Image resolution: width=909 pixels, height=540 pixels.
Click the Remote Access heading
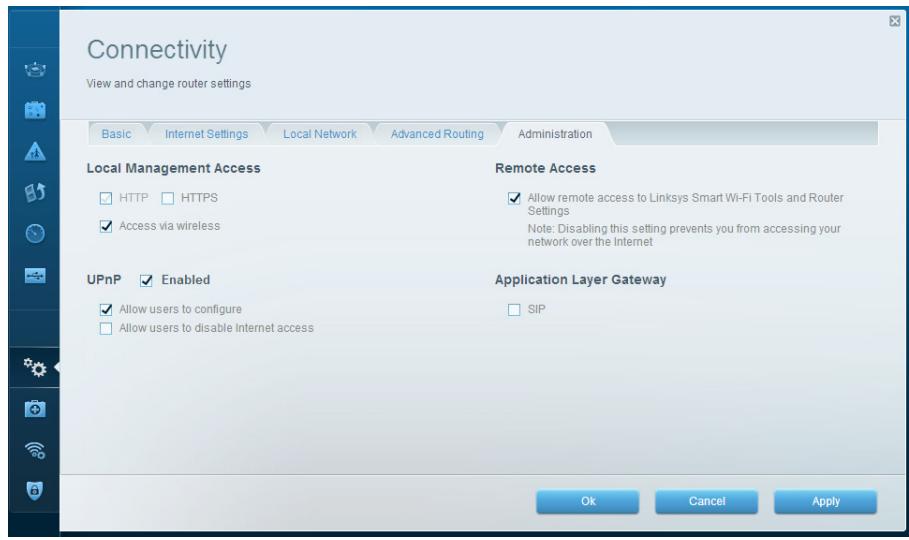pyautogui.click(x=545, y=168)
